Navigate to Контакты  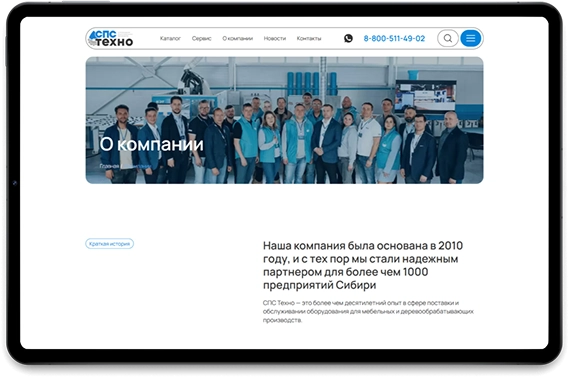point(309,38)
